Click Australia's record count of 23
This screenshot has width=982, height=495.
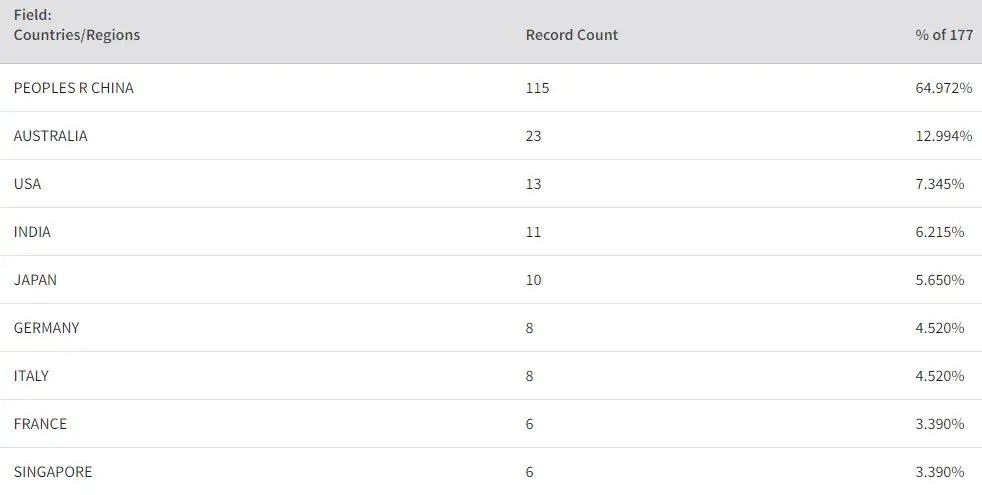click(x=533, y=136)
